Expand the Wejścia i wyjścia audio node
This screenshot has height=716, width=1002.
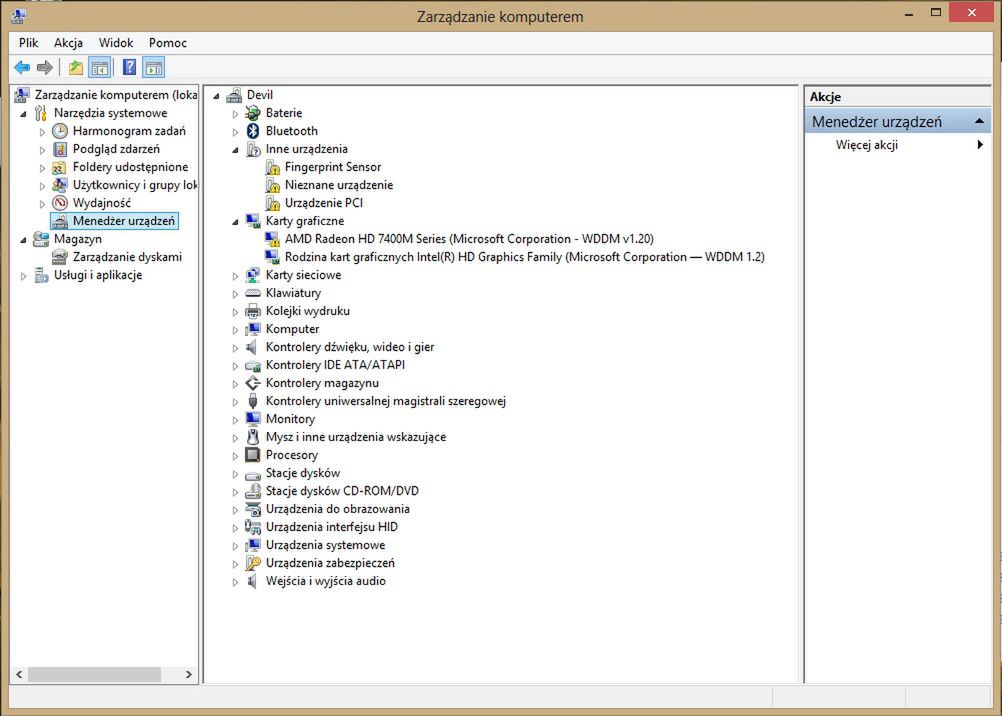(235, 582)
